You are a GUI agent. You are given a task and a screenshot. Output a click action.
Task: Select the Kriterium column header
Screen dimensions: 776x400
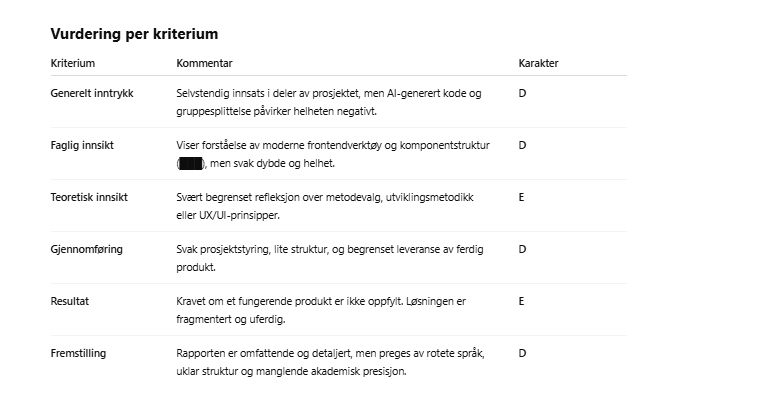coord(73,63)
